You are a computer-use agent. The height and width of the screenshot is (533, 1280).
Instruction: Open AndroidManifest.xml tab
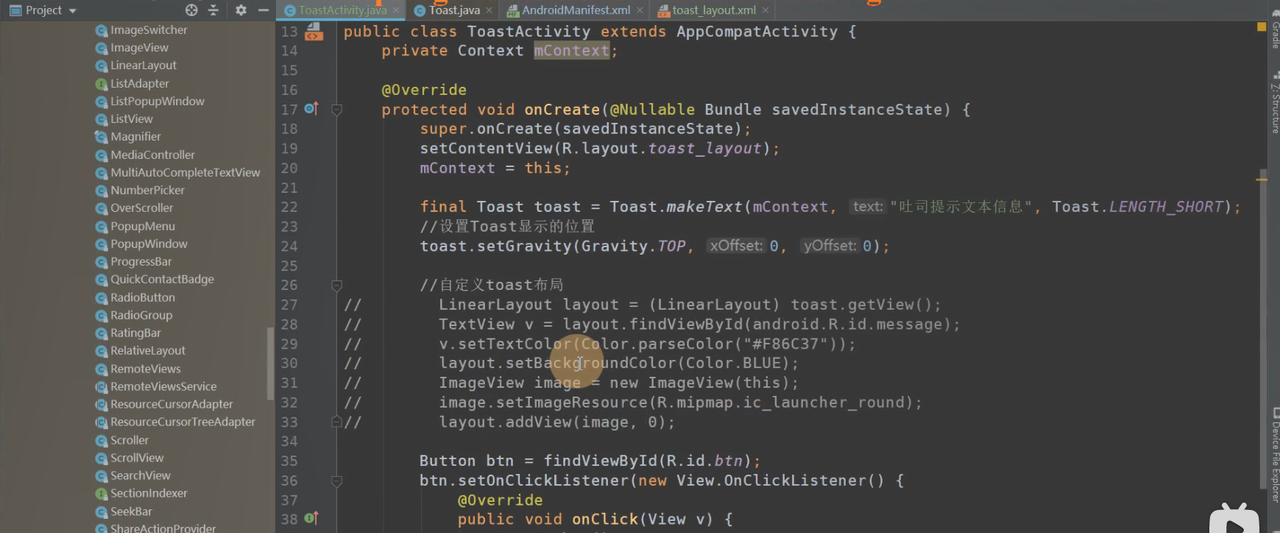tap(576, 10)
